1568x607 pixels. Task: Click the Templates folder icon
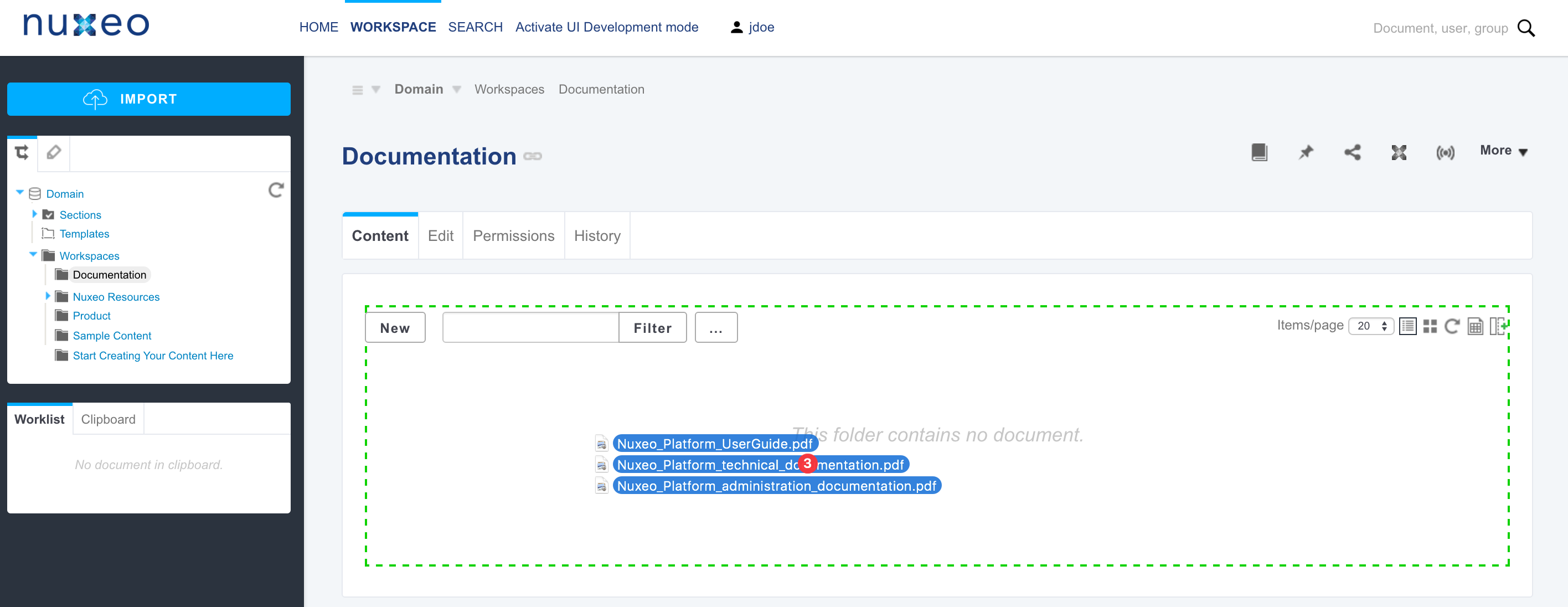click(x=48, y=233)
